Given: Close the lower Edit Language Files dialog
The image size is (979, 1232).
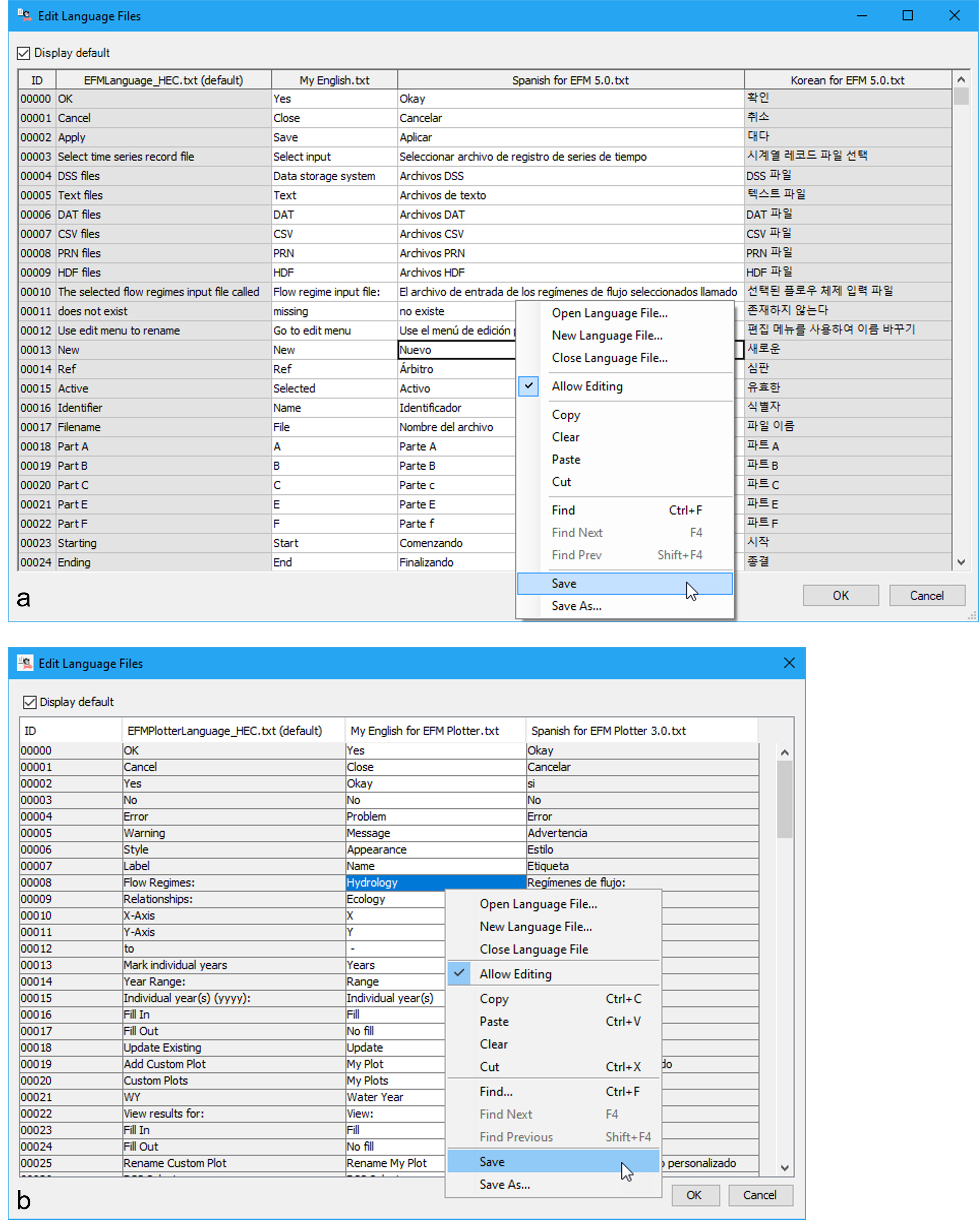Looking at the screenshot, I should pyautogui.click(x=789, y=663).
